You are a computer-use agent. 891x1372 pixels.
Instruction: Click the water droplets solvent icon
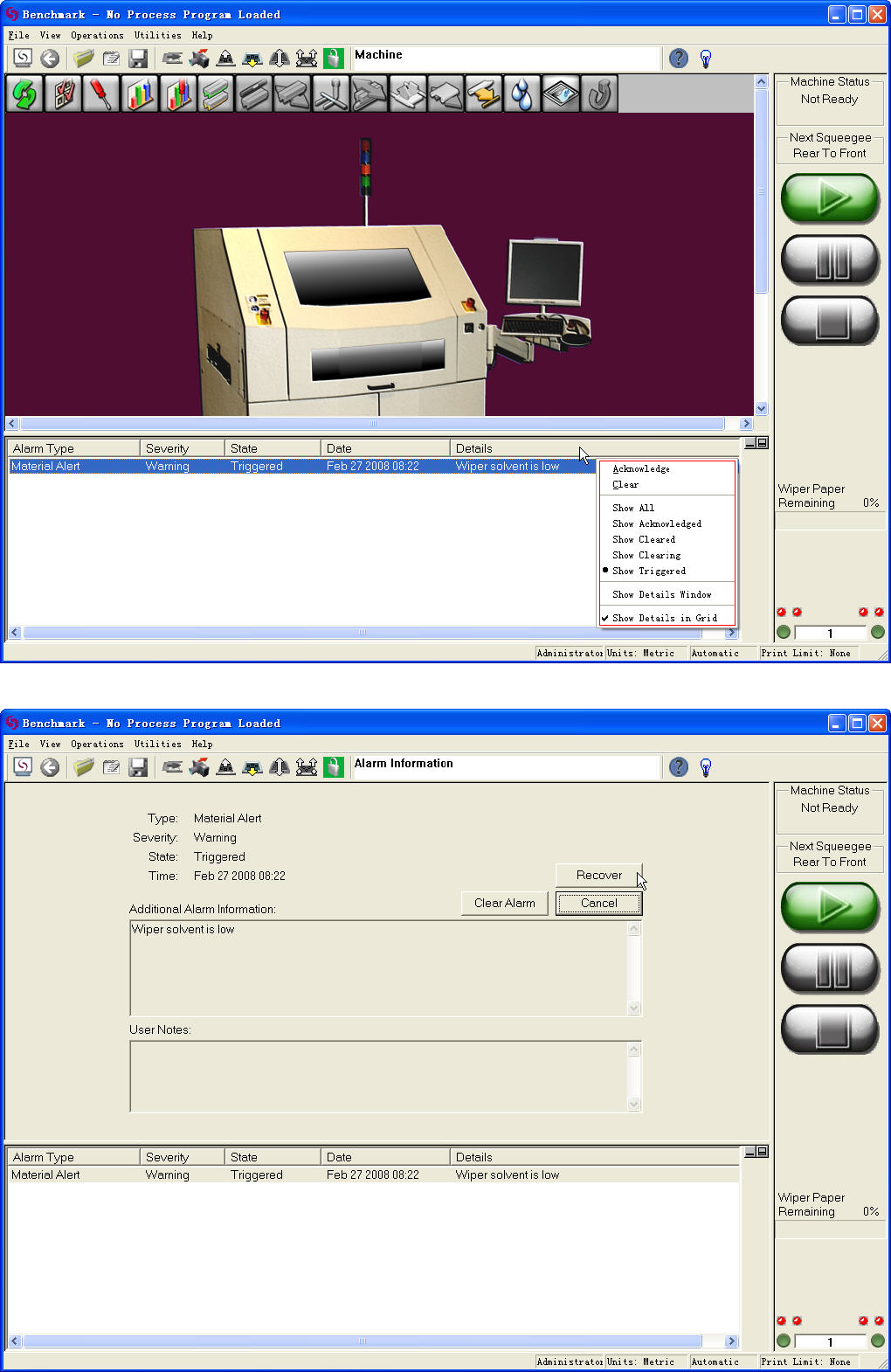coord(521,94)
